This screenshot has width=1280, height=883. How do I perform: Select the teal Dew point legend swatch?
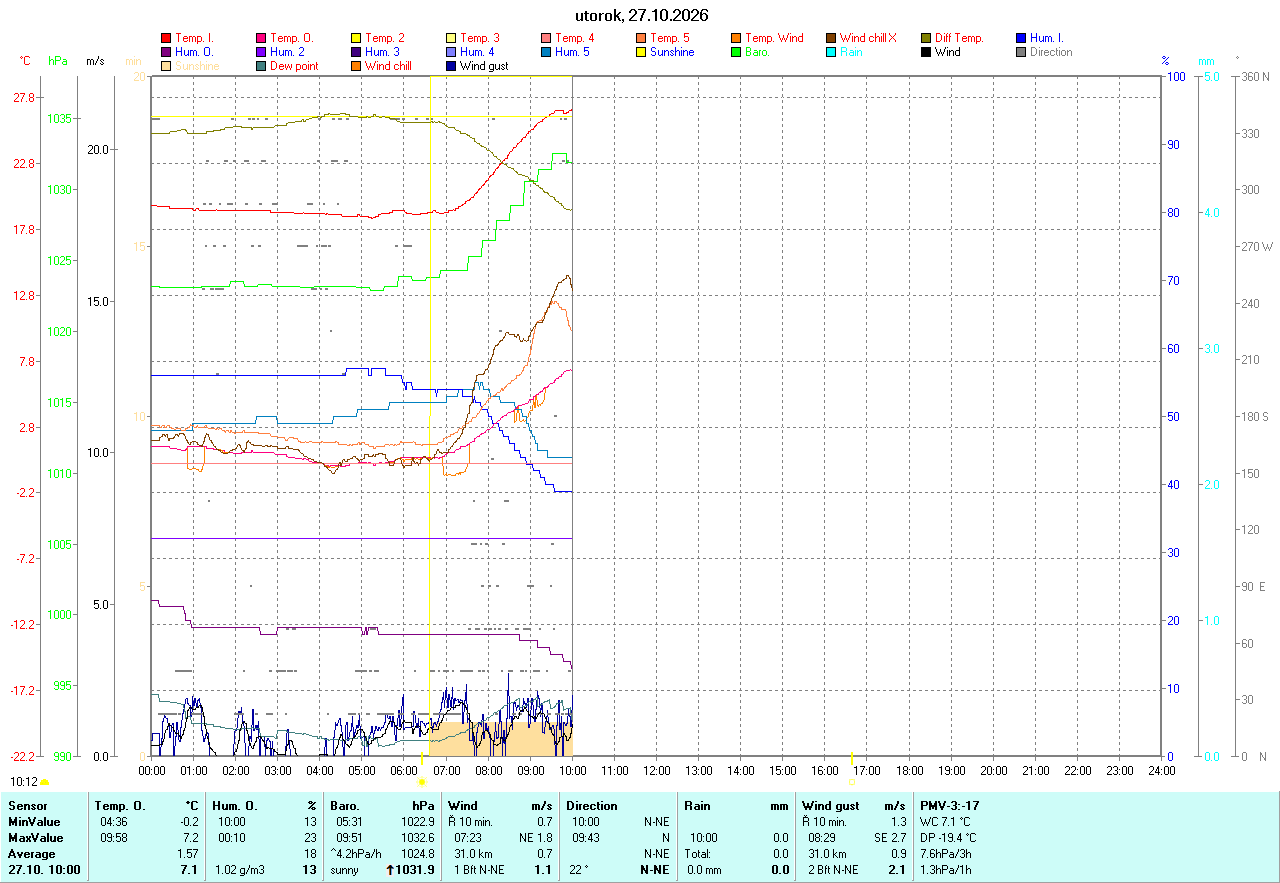click(261, 66)
